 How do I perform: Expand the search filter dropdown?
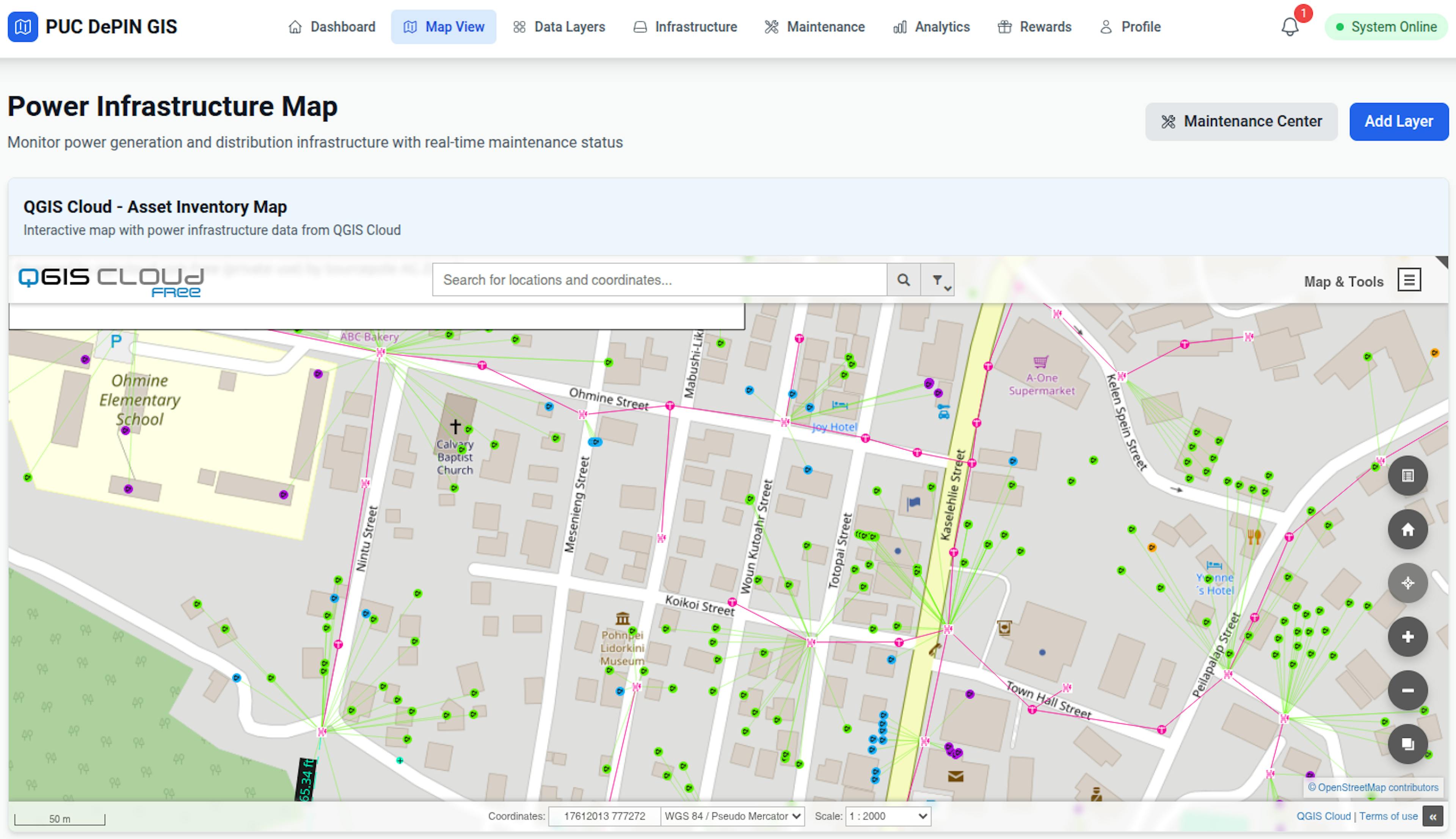(x=938, y=280)
